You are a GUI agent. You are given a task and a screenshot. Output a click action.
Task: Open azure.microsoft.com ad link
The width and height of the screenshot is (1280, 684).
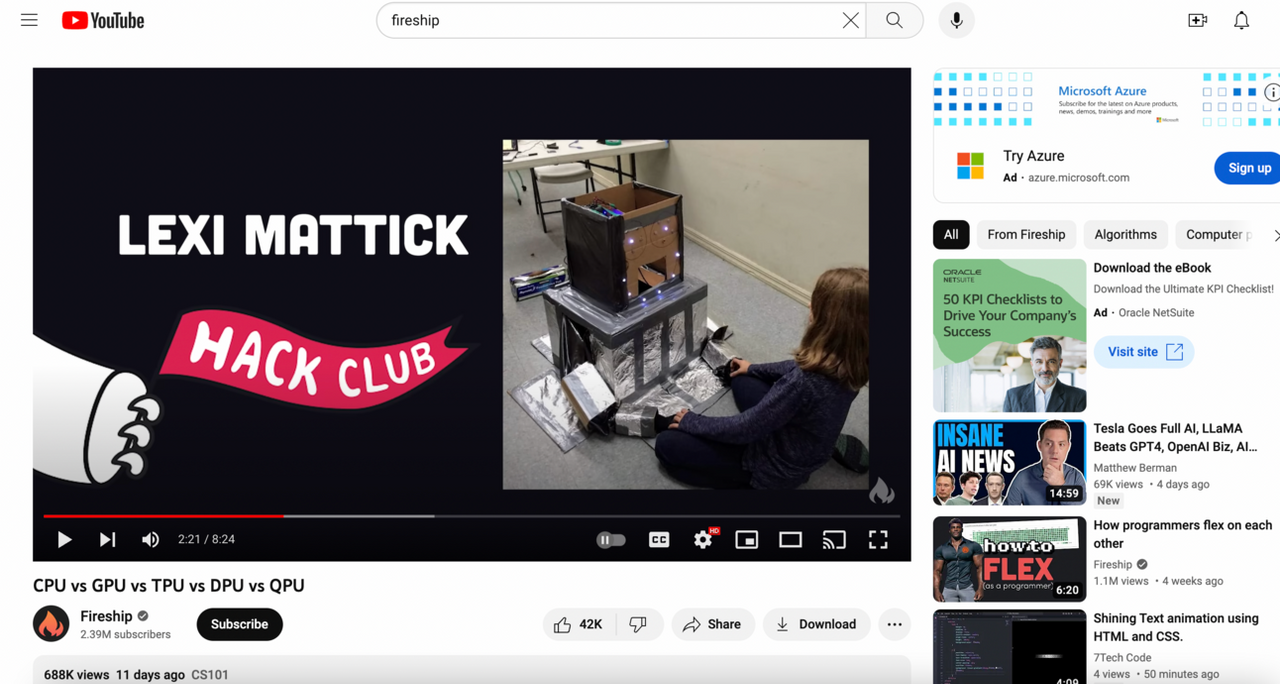coord(1078,178)
